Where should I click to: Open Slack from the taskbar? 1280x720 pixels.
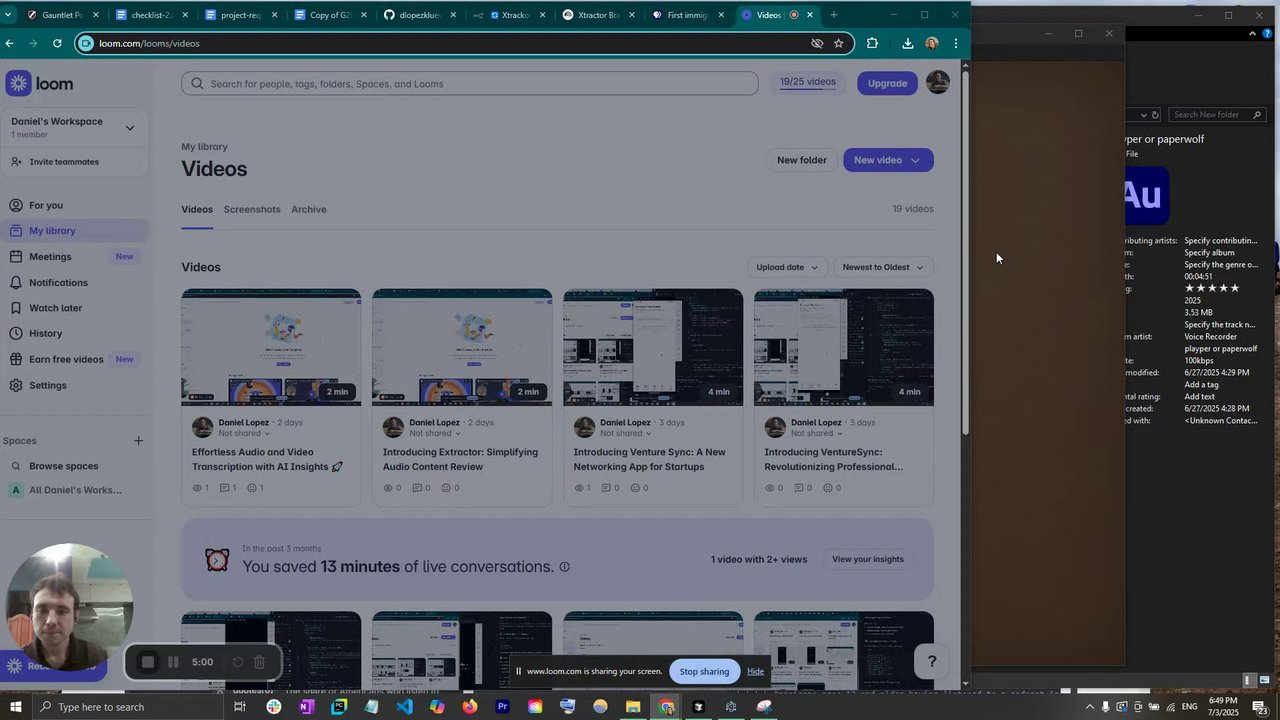274,707
